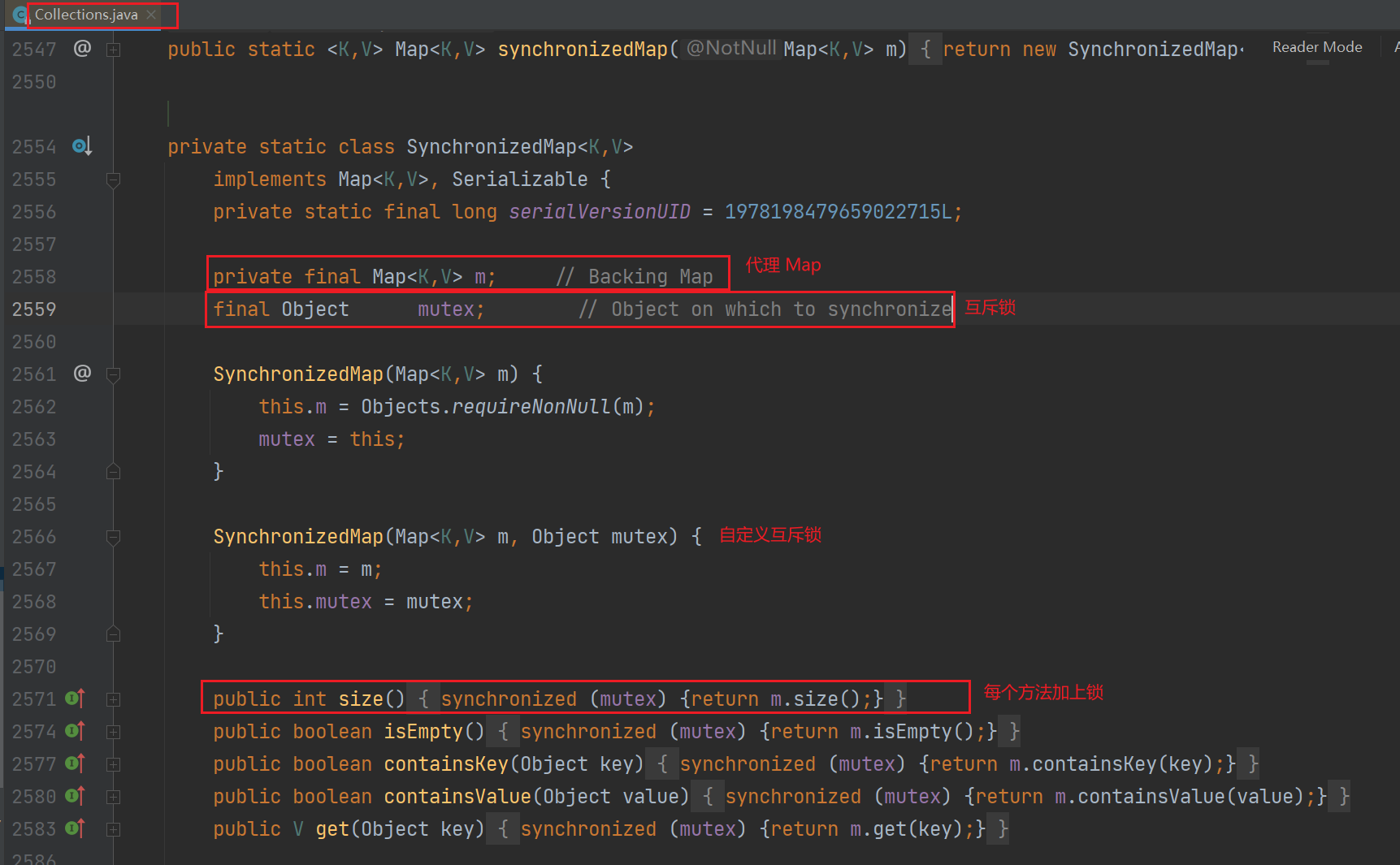Collapse the two-argument constructor at line 2566

click(x=114, y=537)
